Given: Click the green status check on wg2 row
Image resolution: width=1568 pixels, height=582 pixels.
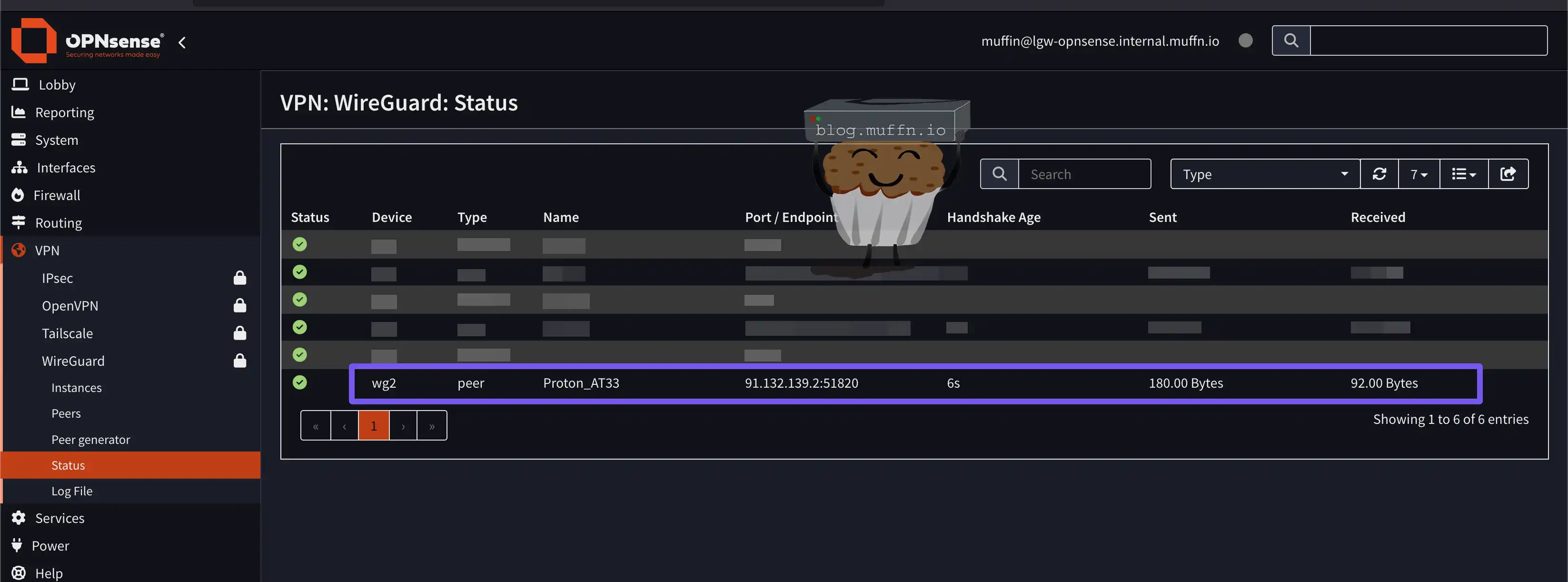Looking at the screenshot, I should pyautogui.click(x=299, y=382).
